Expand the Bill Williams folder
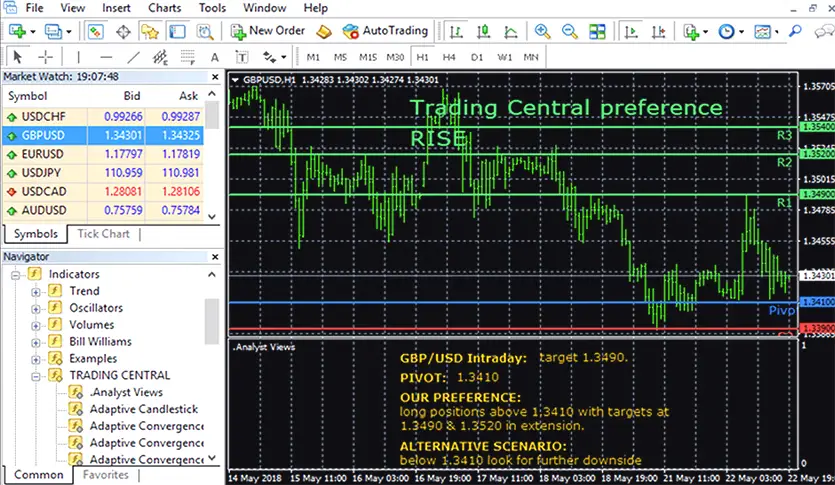835x485 pixels. point(36,342)
